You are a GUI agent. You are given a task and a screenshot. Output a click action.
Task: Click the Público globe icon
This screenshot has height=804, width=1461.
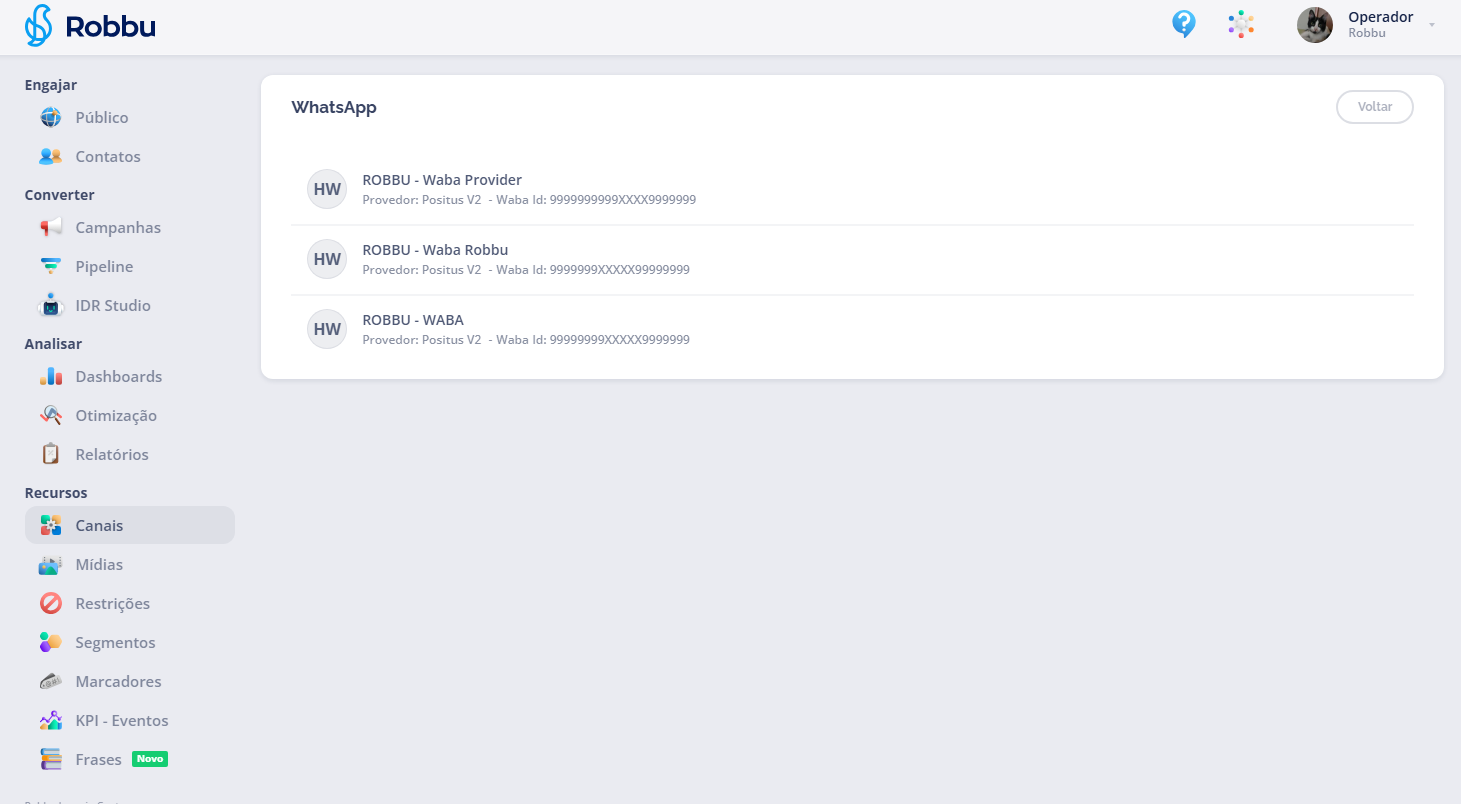point(50,118)
